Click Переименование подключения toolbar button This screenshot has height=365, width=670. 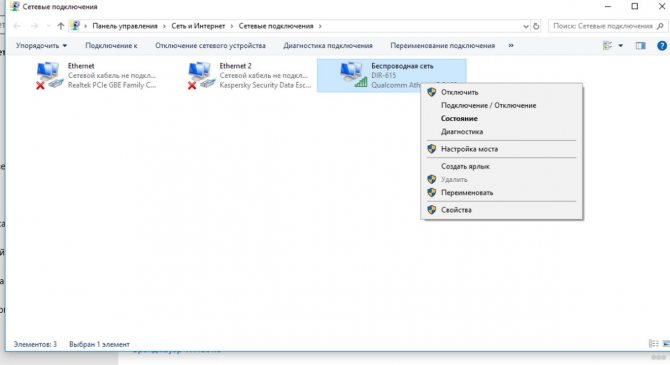[443, 45]
